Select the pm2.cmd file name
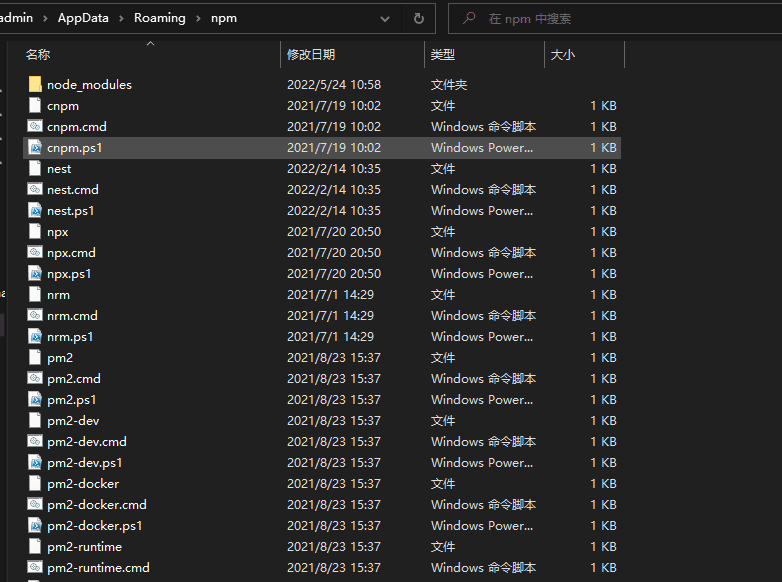The width and height of the screenshot is (782, 582). pos(74,379)
